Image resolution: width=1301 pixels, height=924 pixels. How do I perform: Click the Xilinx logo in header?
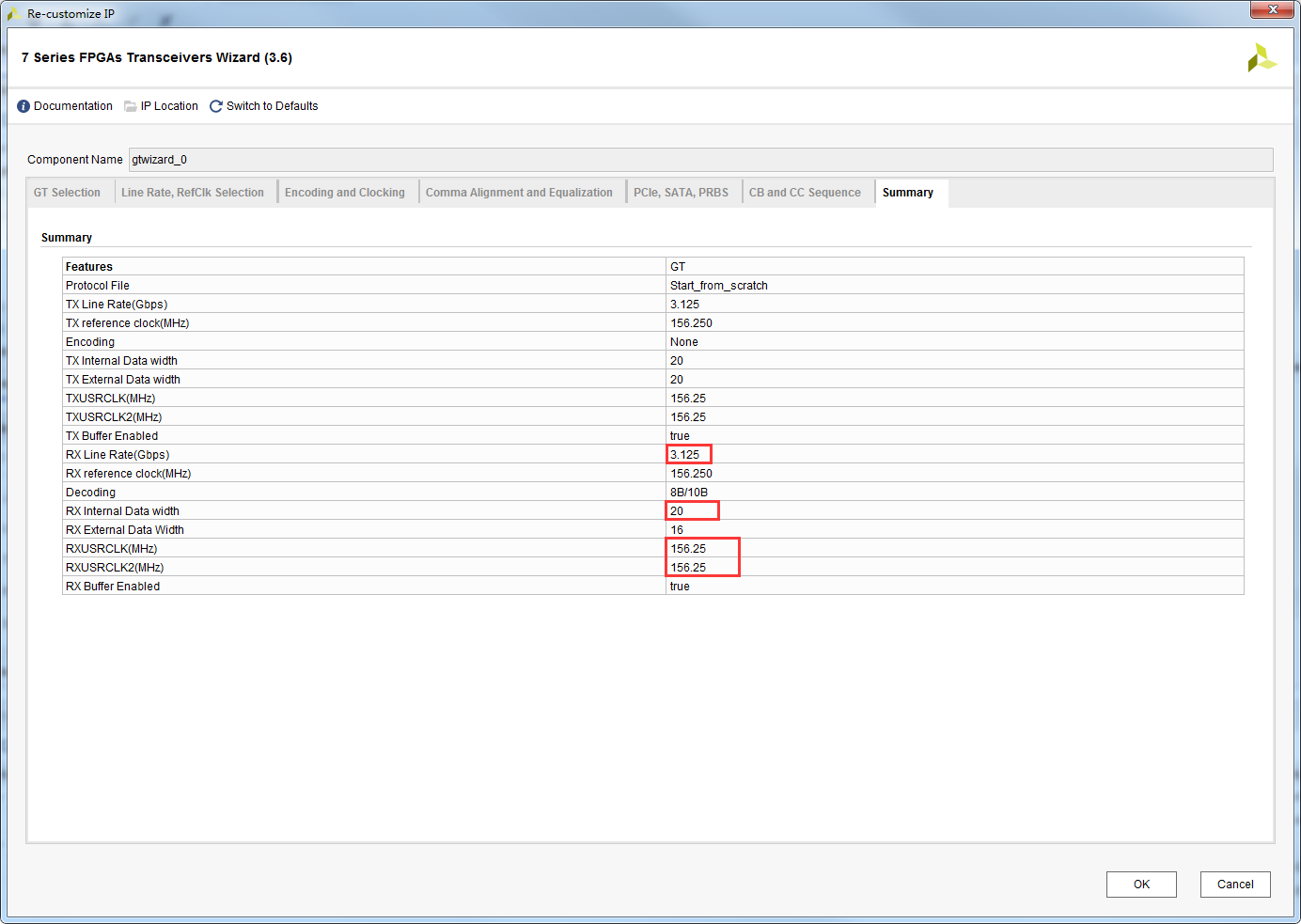click(1262, 58)
